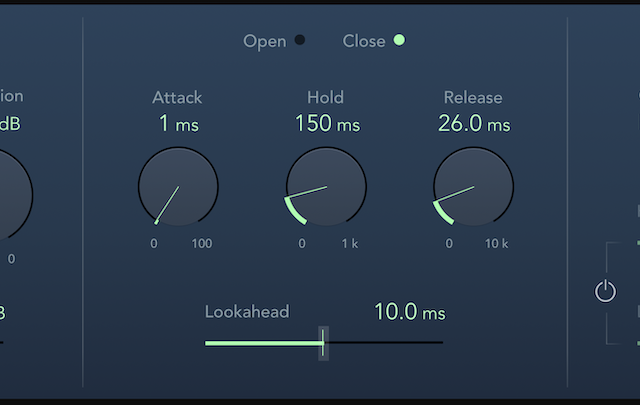Click the Hold knob
Viewport: 640px width, 405px height.
pos(326,187)
